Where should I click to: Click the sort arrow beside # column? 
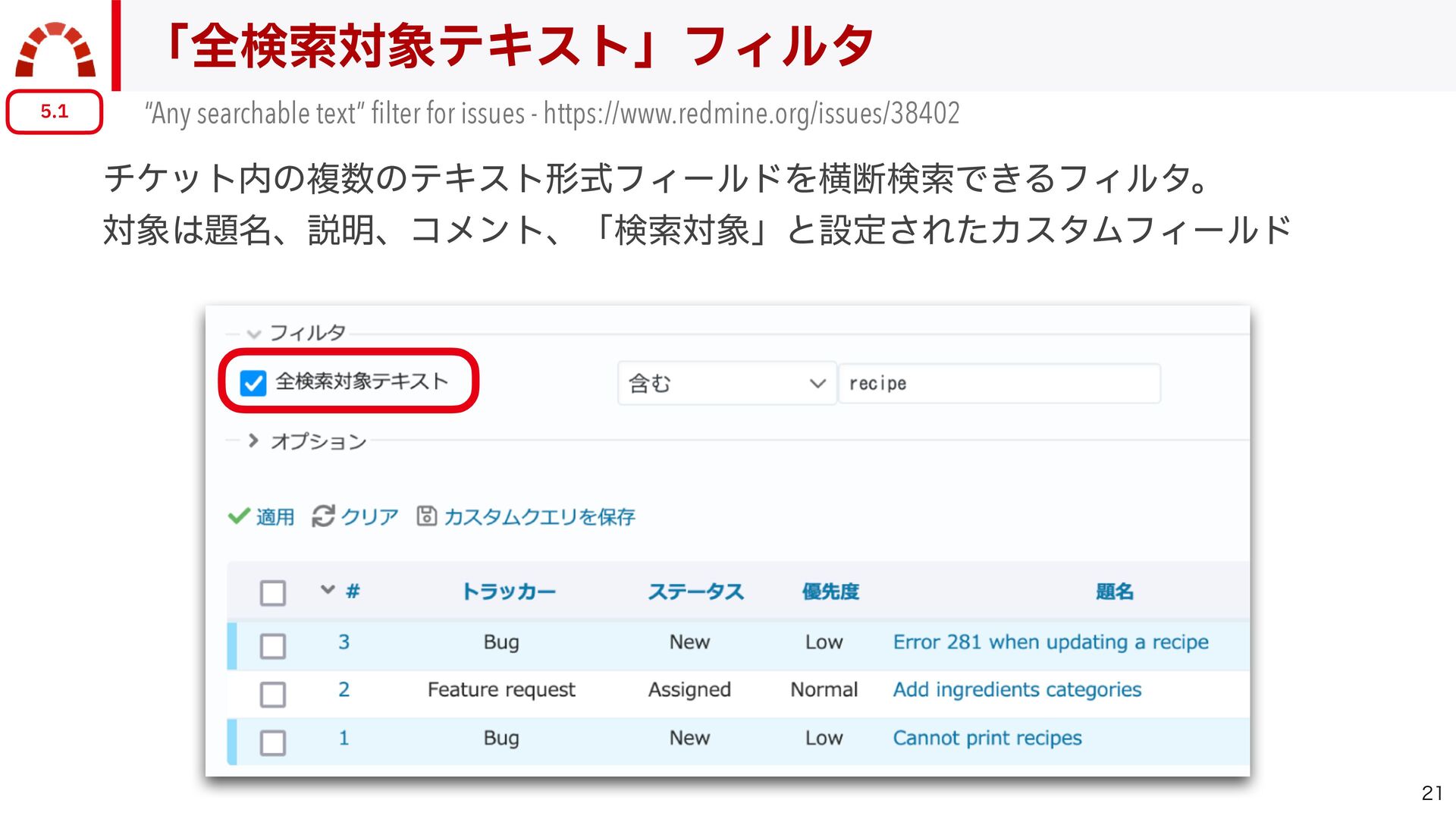point(328,590)
